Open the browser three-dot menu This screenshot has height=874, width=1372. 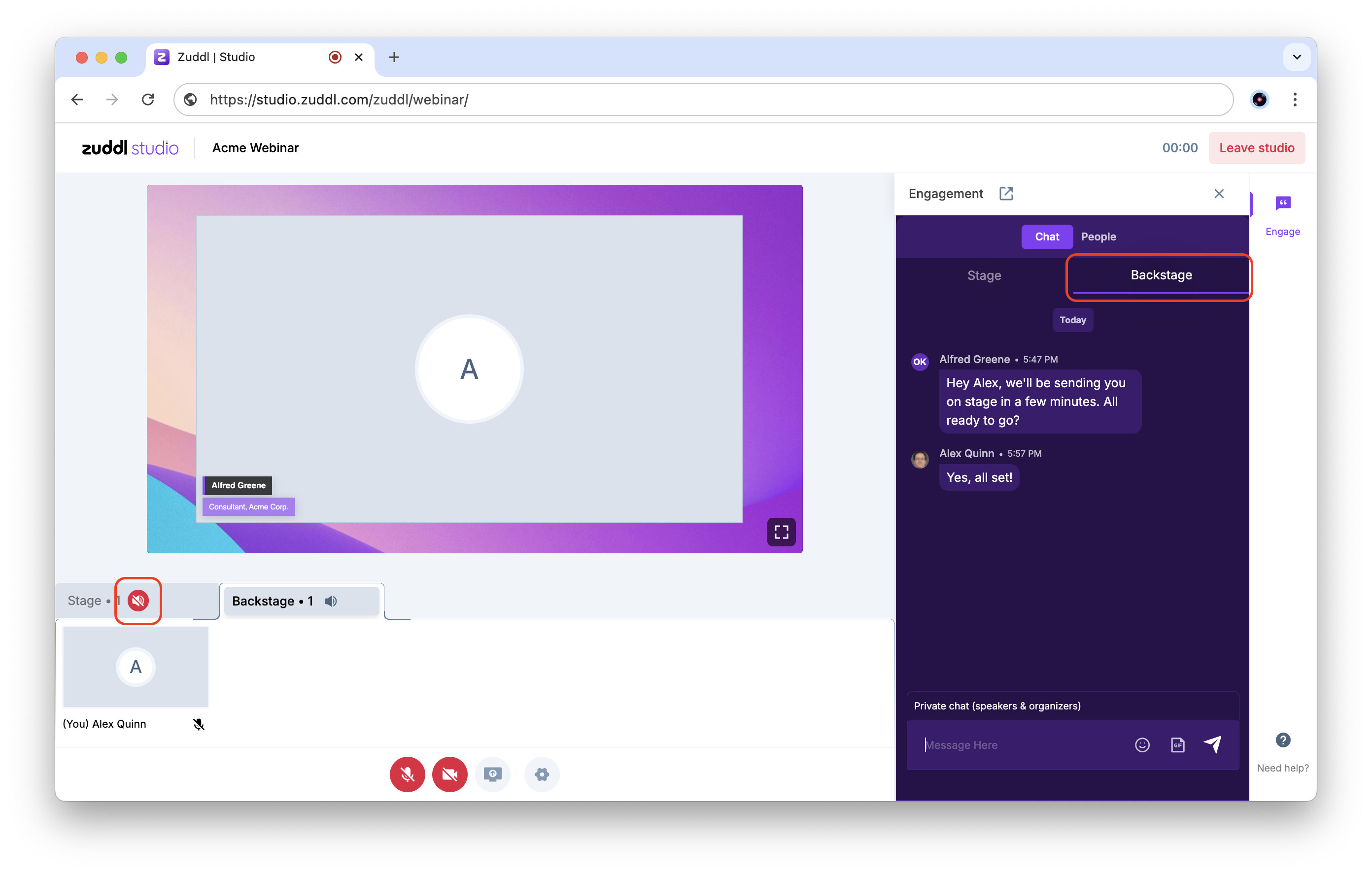pyautogui.click(x=1295, y=100)
